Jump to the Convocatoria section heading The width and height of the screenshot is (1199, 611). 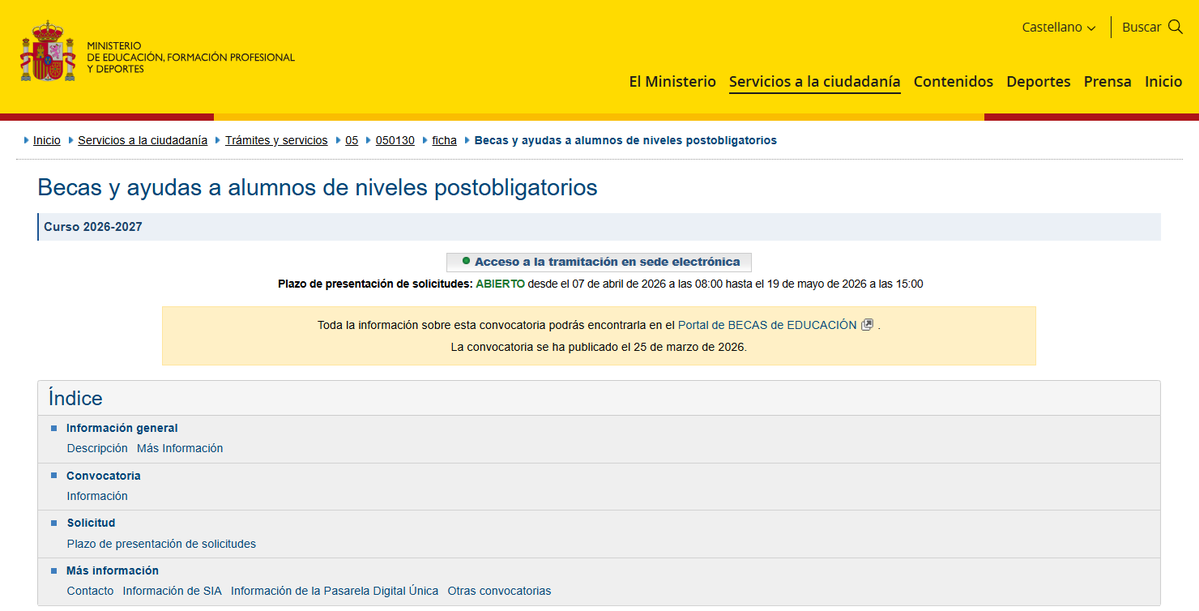tap(103, 476)
